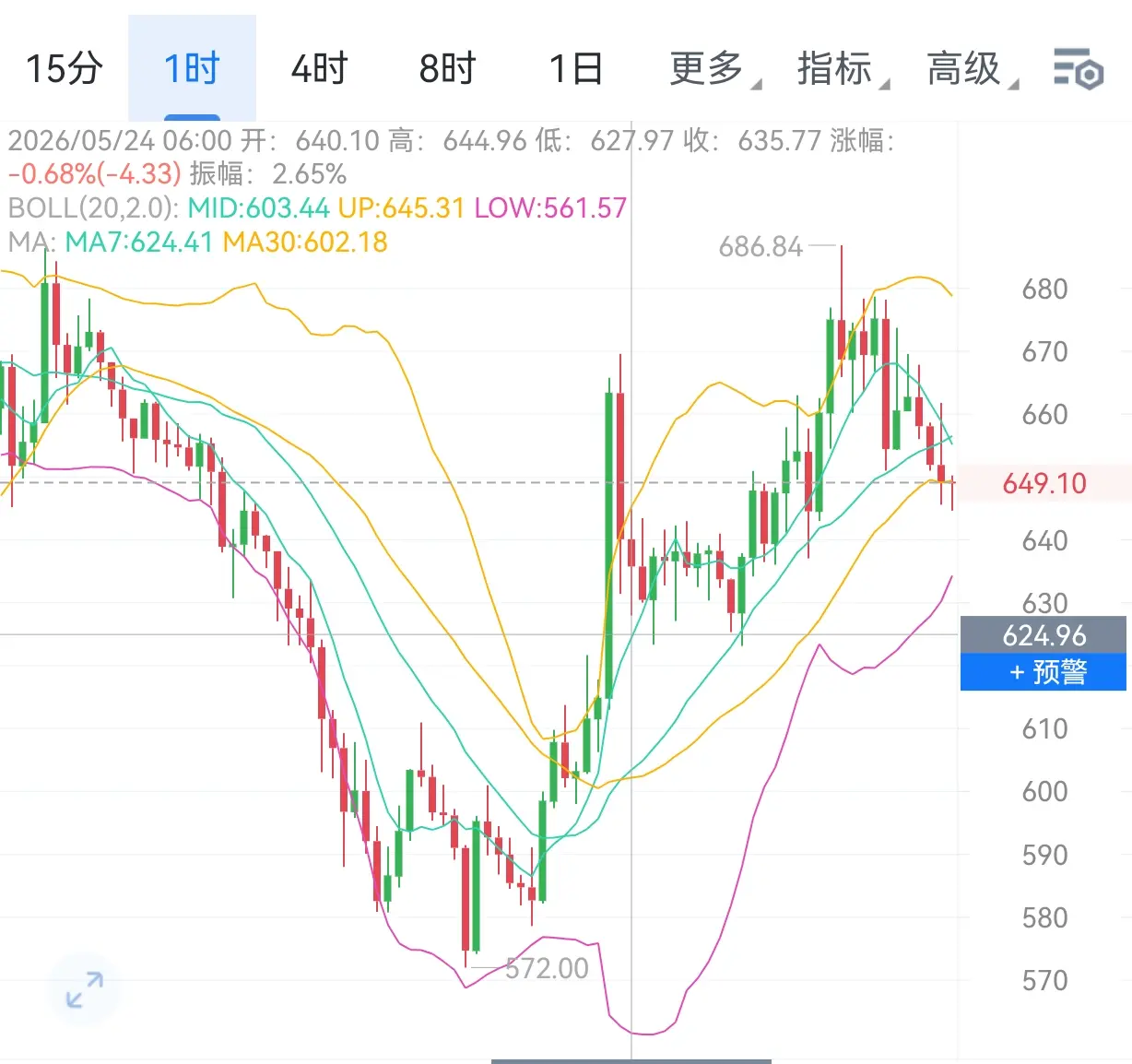The height and width of the screenshot is (1064, 1132).
Task: Click the MA30:602.18 value
Action: tap(305, 242)
